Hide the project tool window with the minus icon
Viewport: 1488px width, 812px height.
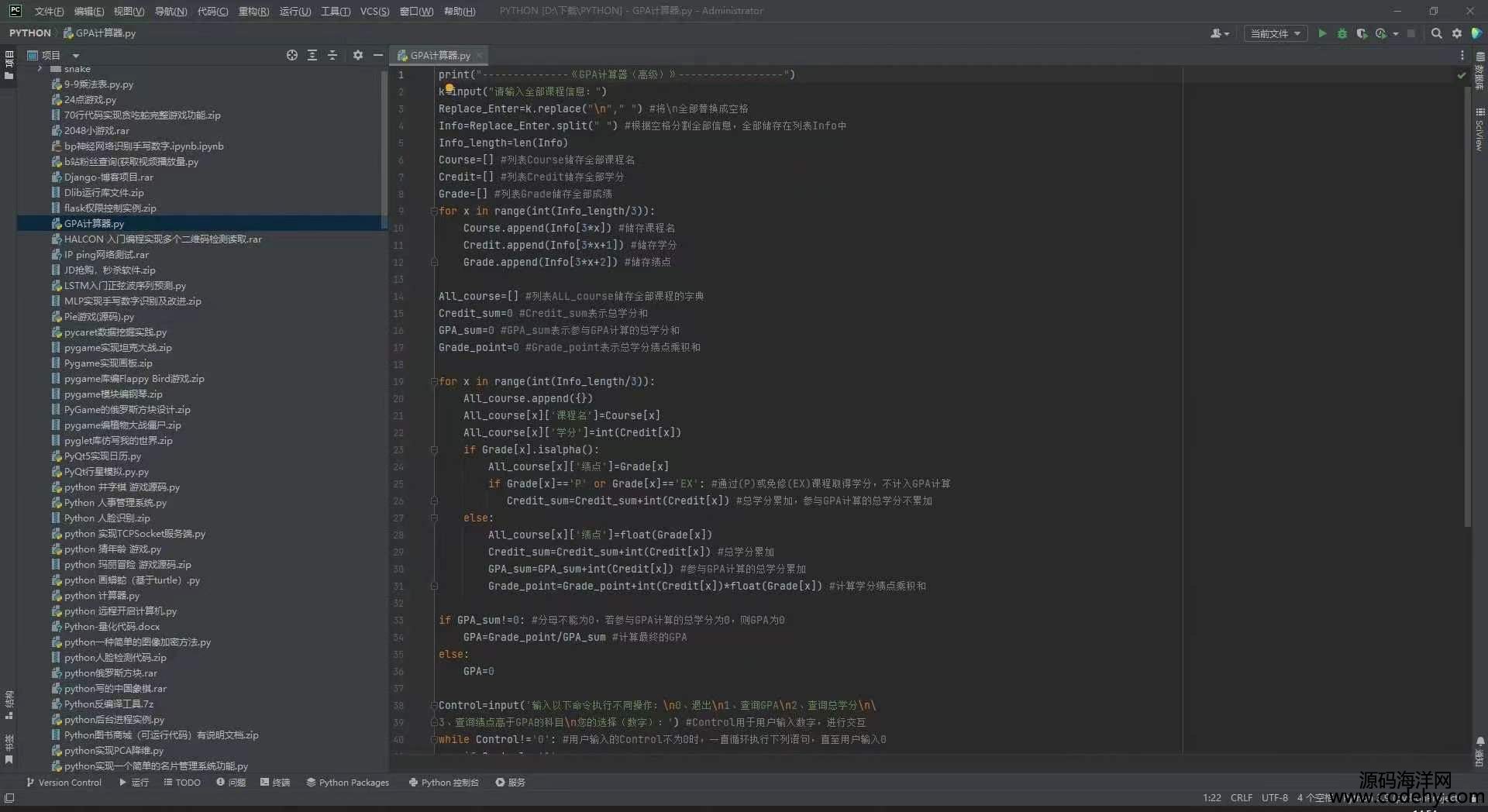coord(378,55)
